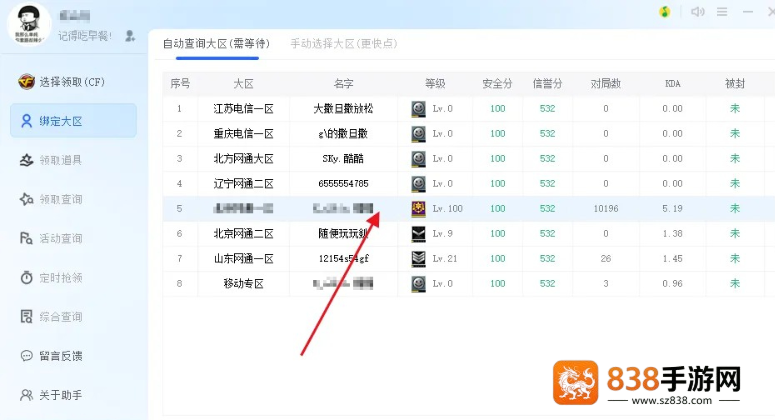Select 绑定大区 sidebar item
The image size is (775, 420).
click(73, 121)
